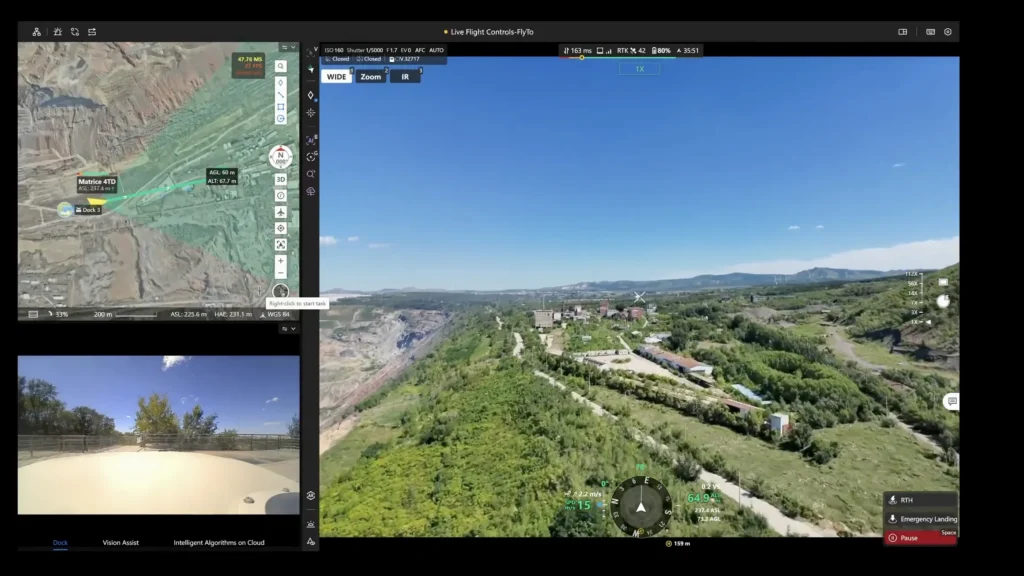
Task: Reset map orientation with north compass
Action: (x=281, y=157)
